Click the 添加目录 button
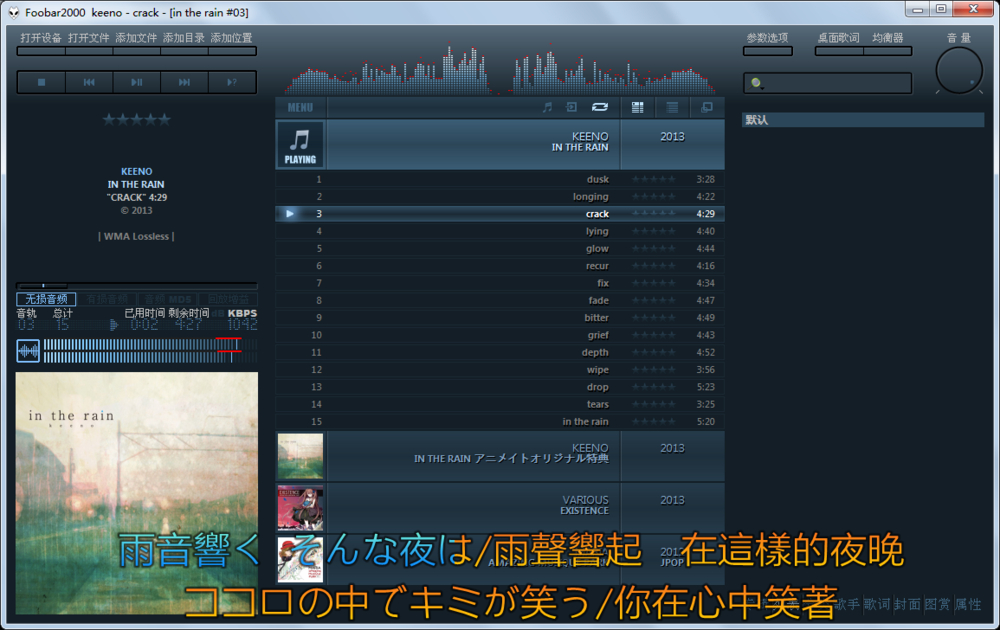The height and width of the screenshot is (630, 1000). point(184,38)
